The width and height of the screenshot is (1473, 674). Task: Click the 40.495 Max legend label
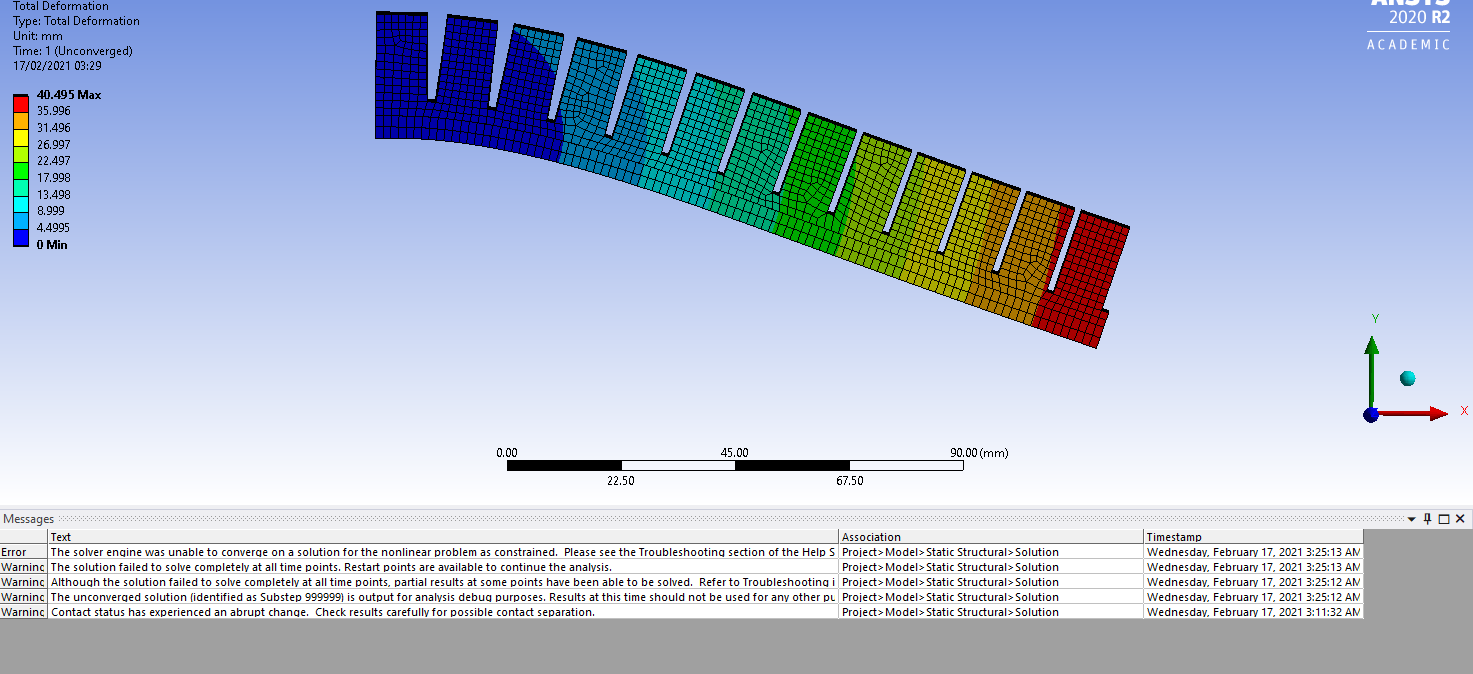(x=69, y=95)
